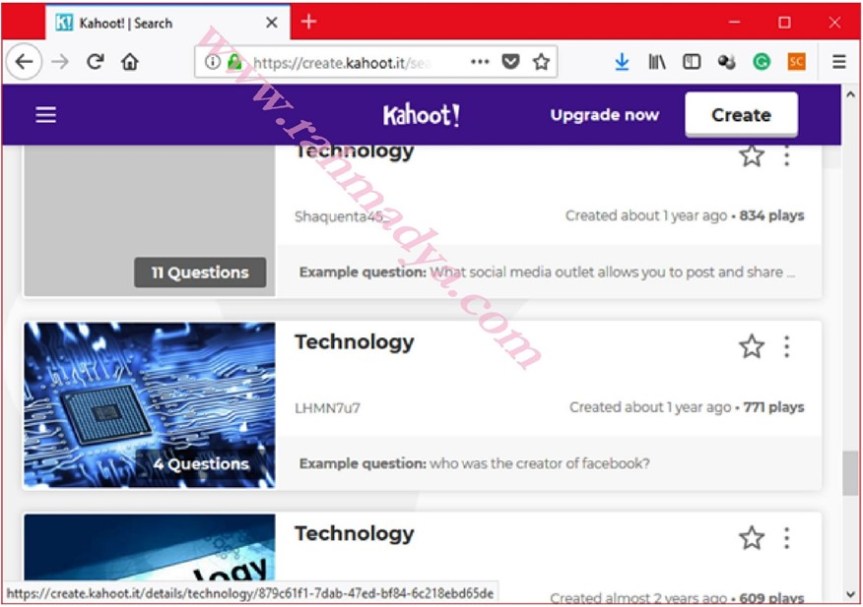The height and width of the screenshot is (607, 863).
Task: Favorite the Technology kahoot by LHMN7u7
Action: [x=751, y=347]
